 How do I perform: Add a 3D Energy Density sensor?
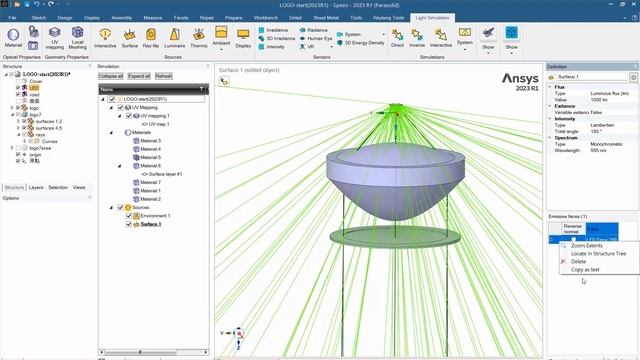point(360,43)
